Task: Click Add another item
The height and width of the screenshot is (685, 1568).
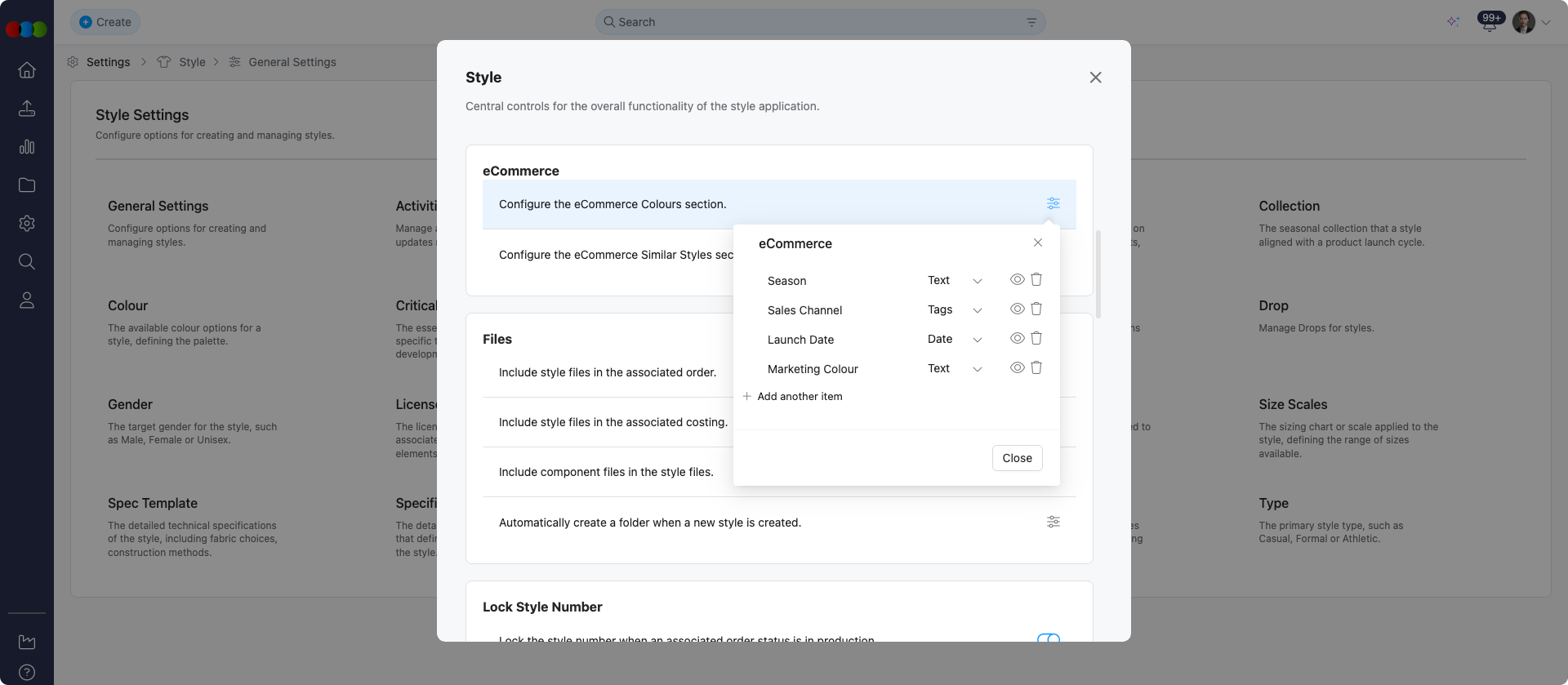Action: 799,397
